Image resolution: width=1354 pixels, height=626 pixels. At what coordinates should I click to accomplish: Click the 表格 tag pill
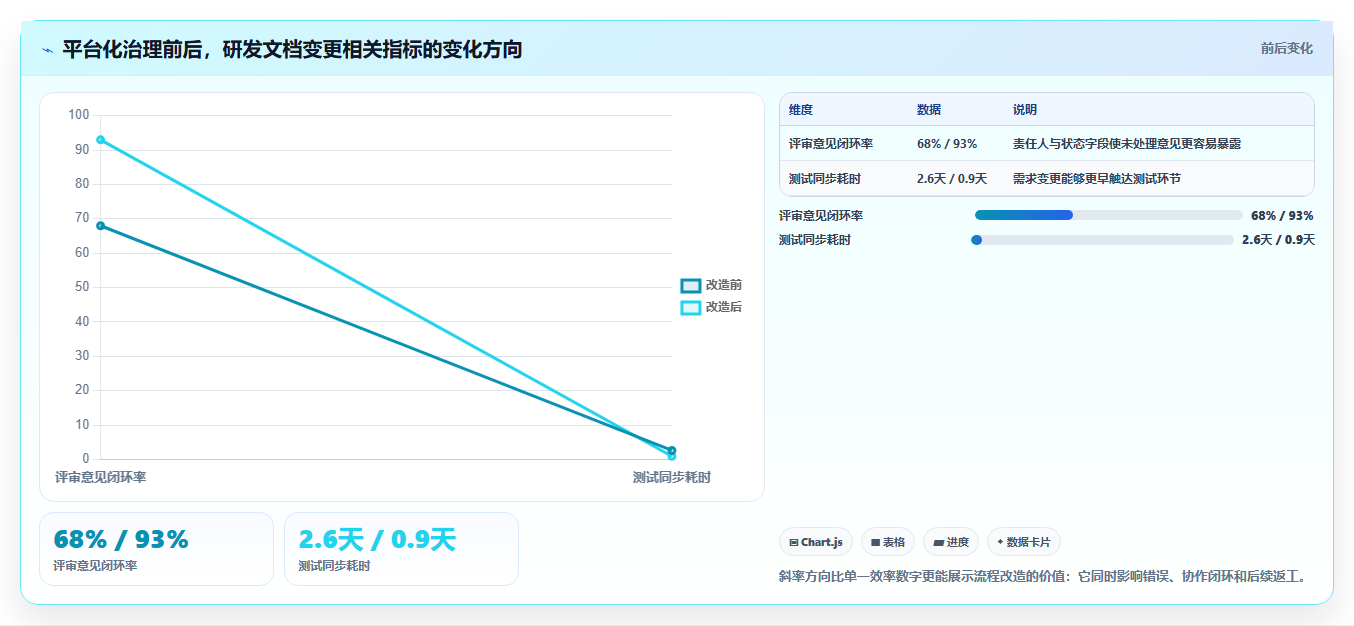[888, 542]
